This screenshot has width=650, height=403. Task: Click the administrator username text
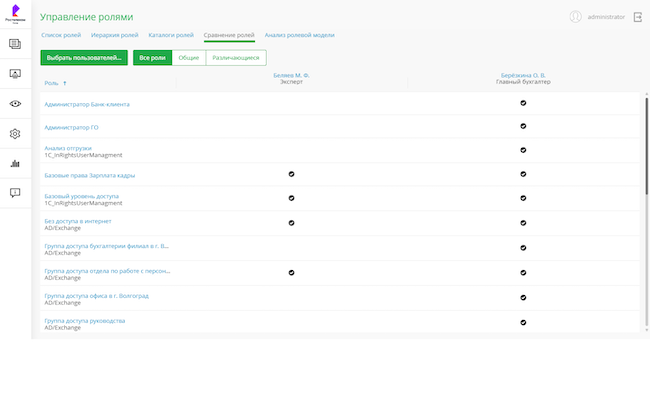(606, 17)
